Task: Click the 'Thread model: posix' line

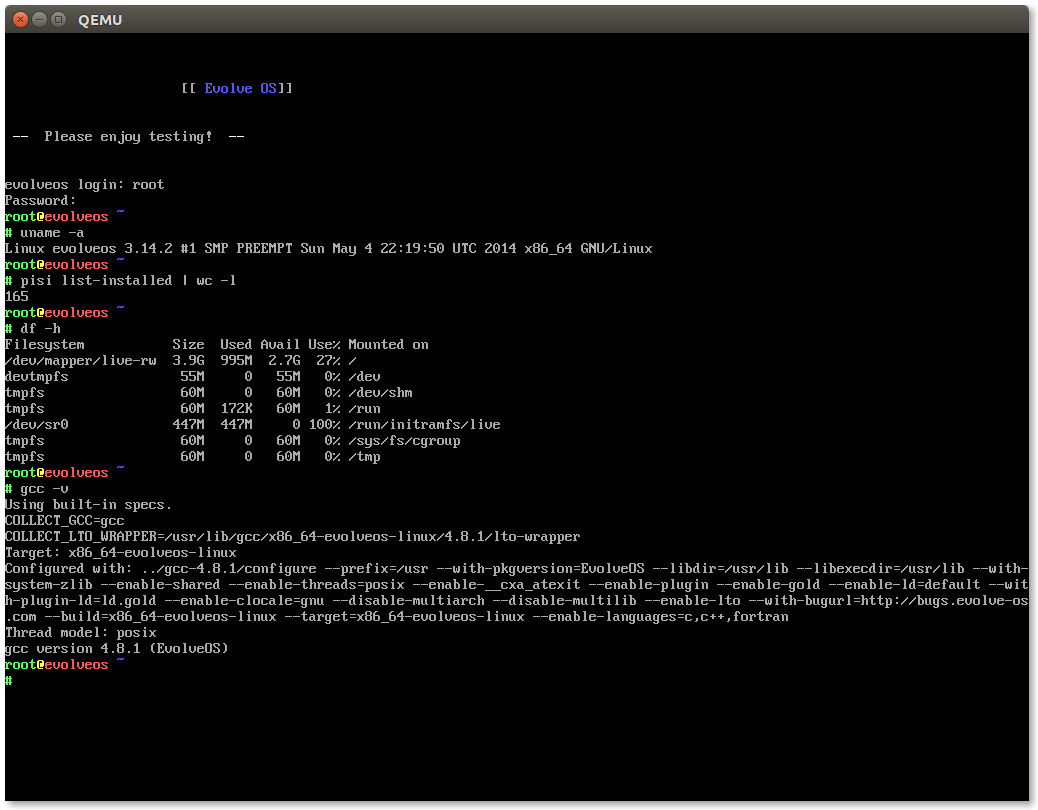Action: [x=80, y=633]
